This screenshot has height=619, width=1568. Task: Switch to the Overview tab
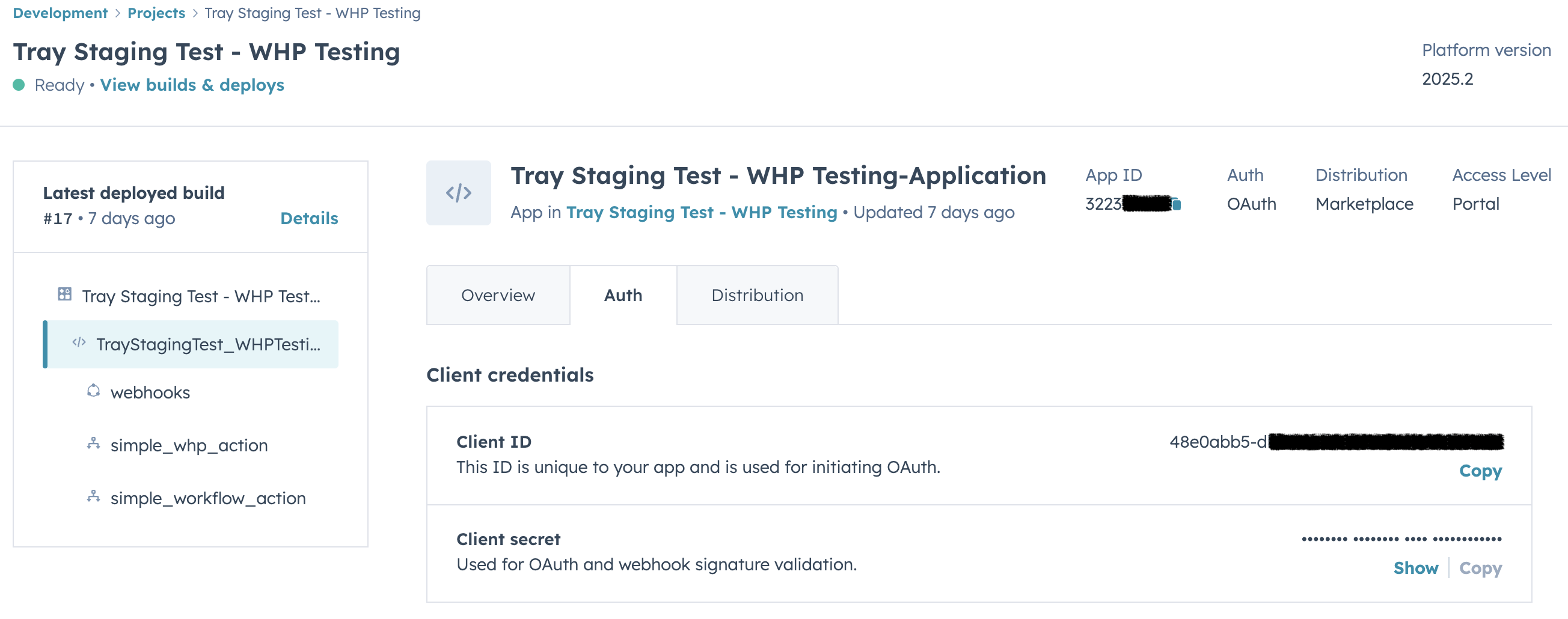coord(498,295)
